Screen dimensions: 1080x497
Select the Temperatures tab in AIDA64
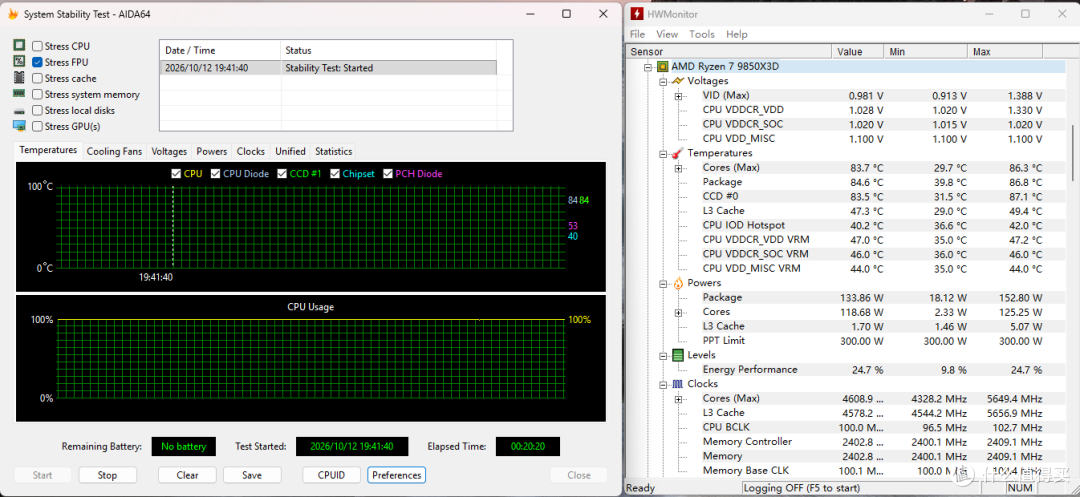[48, 150]
